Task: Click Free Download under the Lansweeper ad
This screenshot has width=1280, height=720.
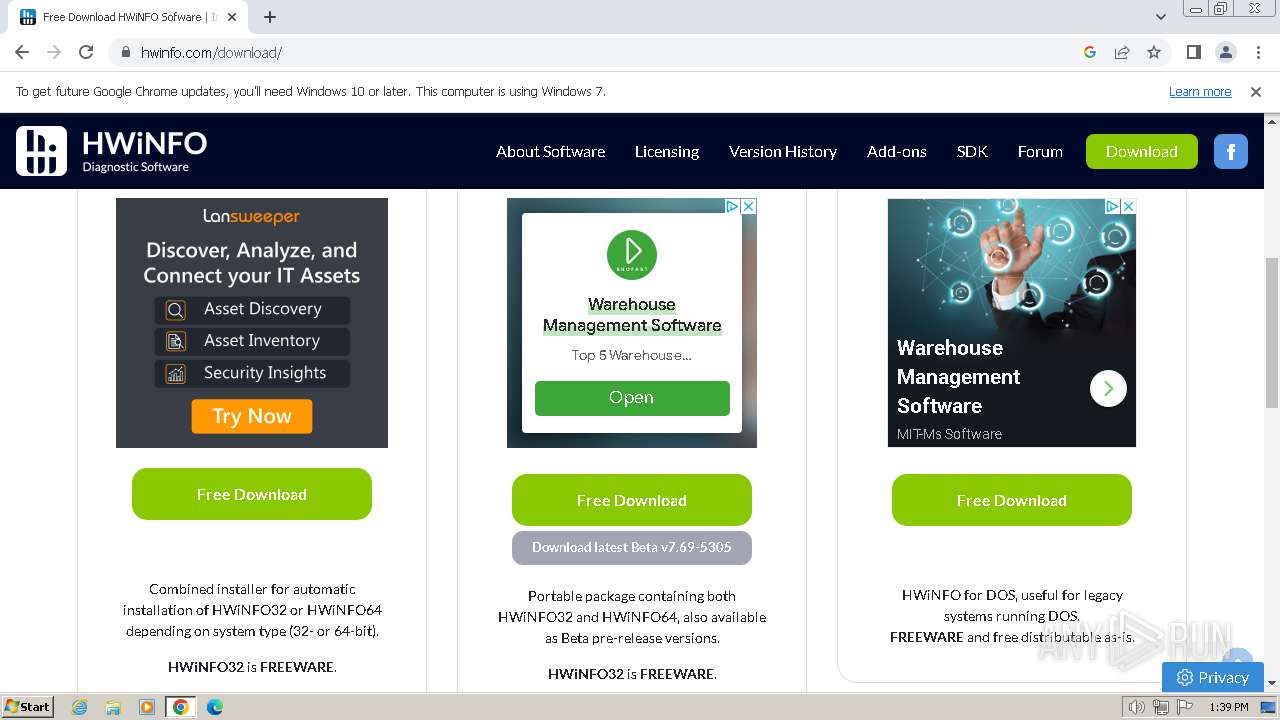Action: (252, 494)
